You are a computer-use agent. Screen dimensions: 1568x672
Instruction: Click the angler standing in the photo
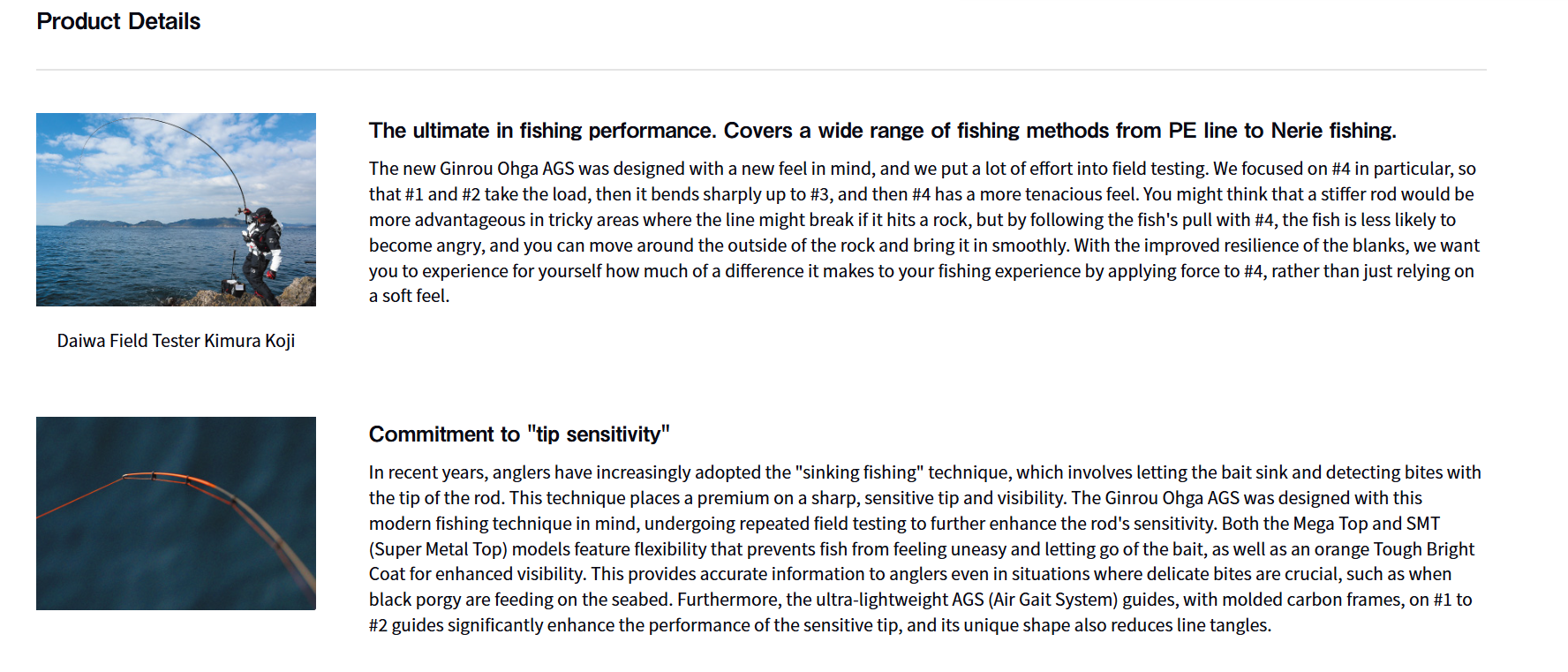(261, 252)
